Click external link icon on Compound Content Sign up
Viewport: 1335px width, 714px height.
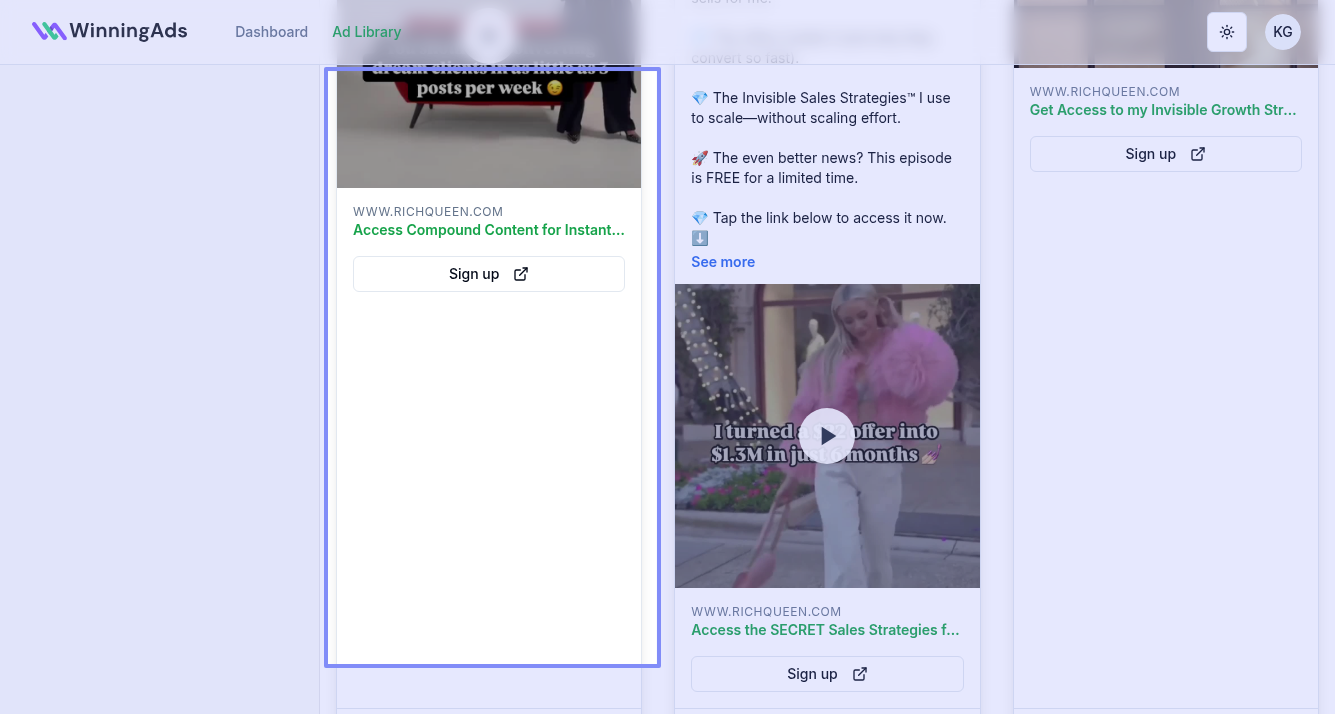tap(521, 274)
